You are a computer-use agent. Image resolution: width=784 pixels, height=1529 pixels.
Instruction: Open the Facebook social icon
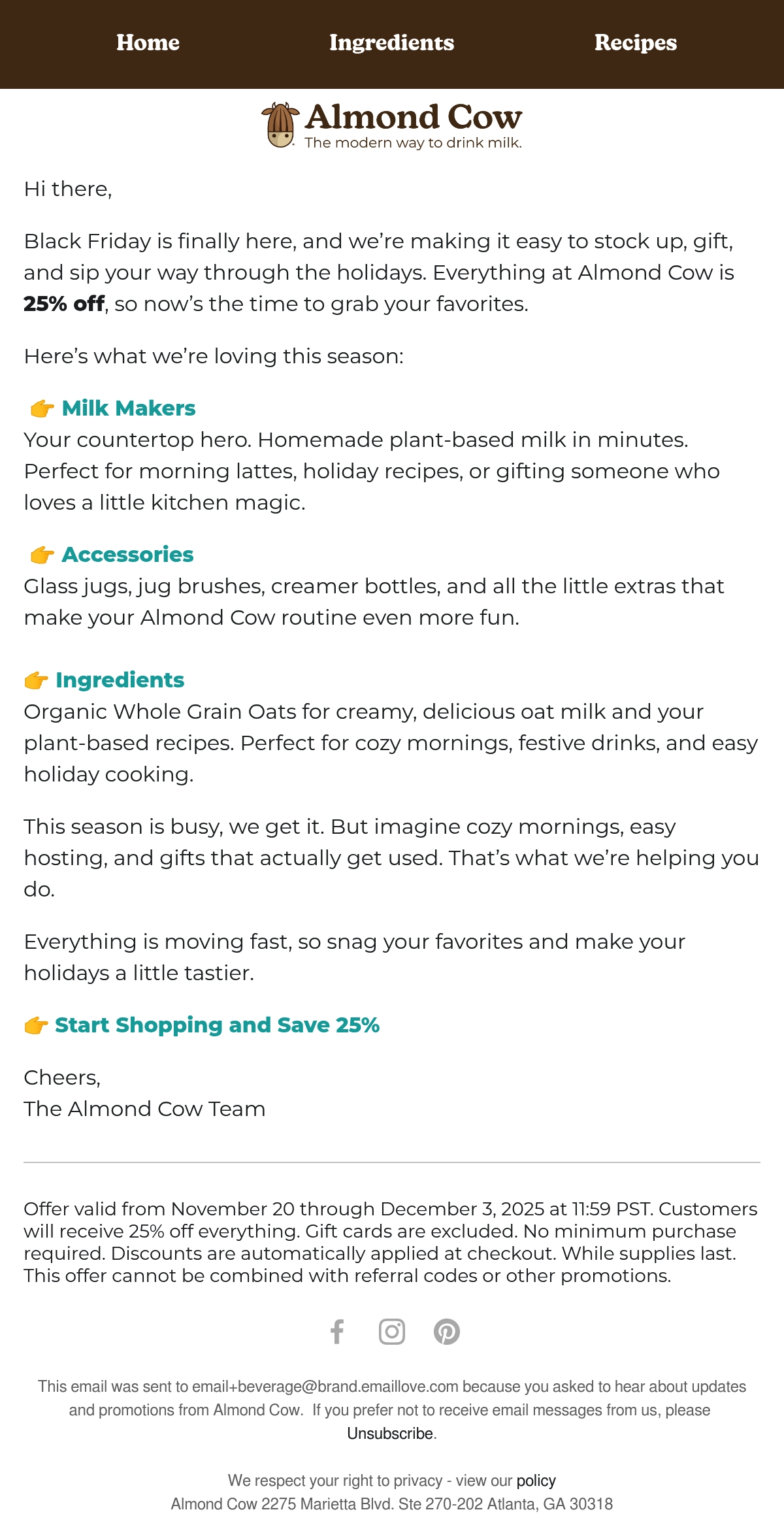337,1332
